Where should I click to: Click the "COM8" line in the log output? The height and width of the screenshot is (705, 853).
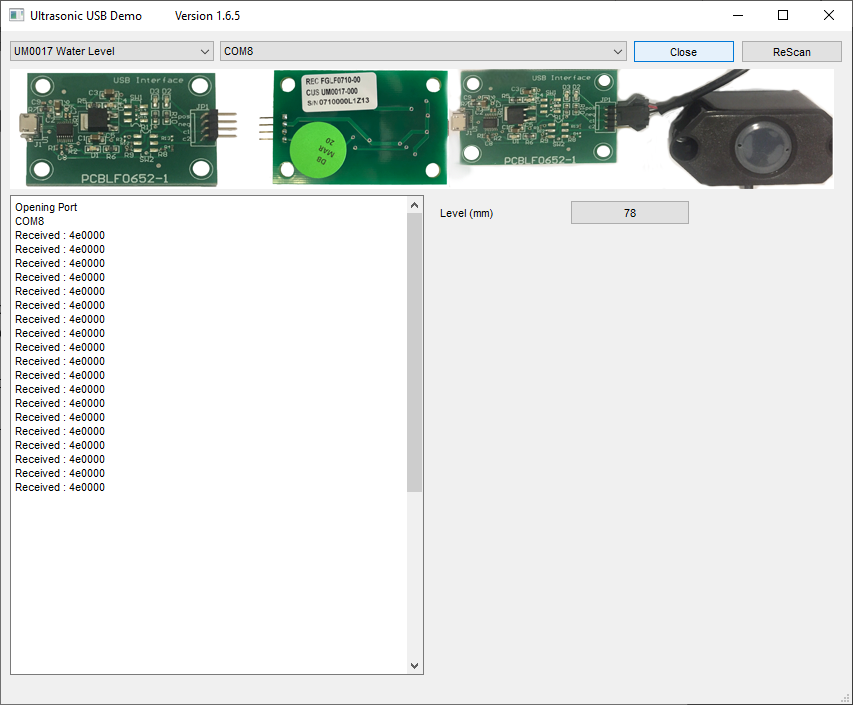[x=30, y=222]
